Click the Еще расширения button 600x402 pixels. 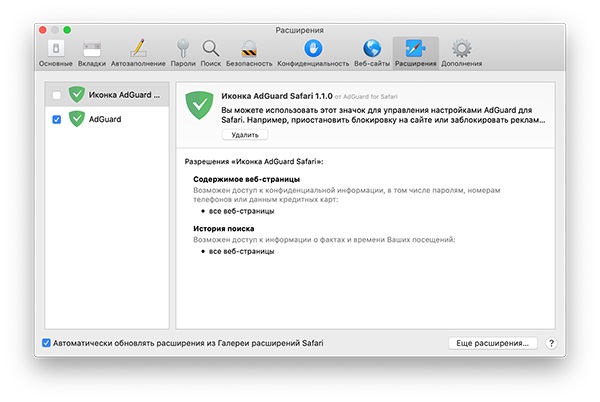click(492, 343)
